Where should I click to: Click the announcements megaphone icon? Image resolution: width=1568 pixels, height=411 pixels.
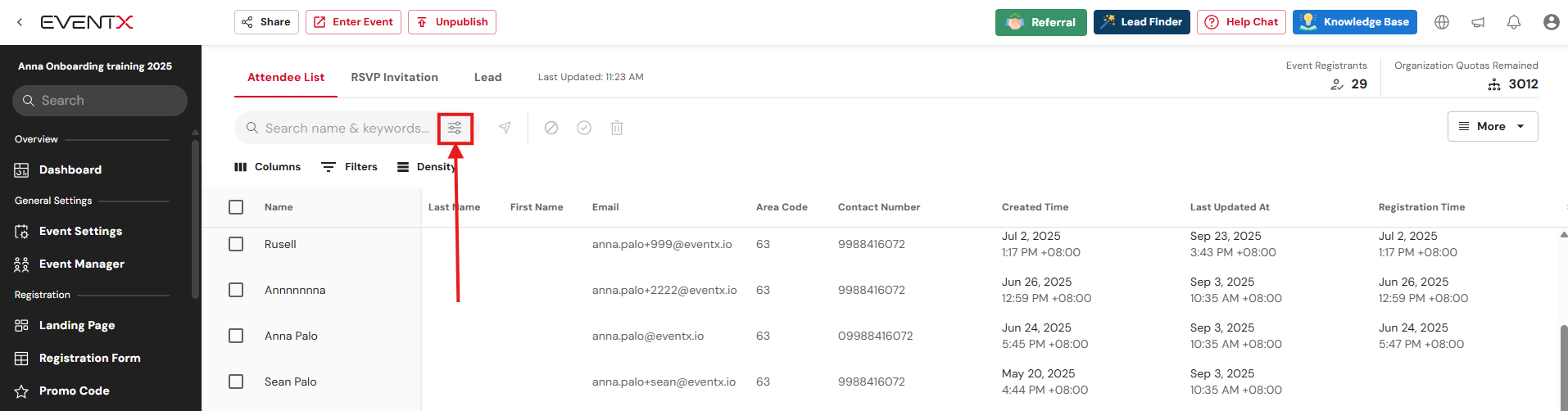coord(1478,22)
